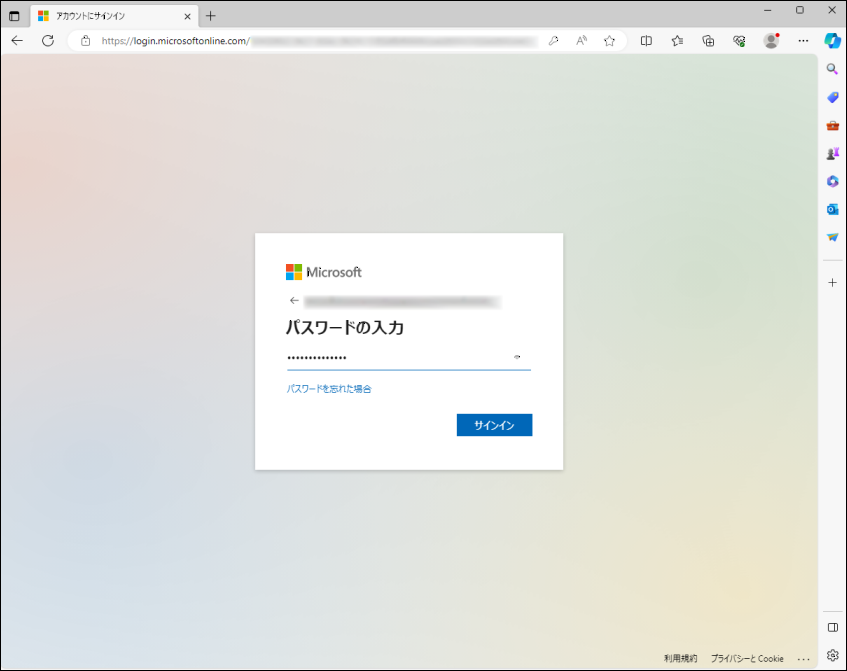Image resolution: width=847 pixels, height=671 pixels.
Task: Open the Copilot sidebar icon
Action: (x=832, y=40)
